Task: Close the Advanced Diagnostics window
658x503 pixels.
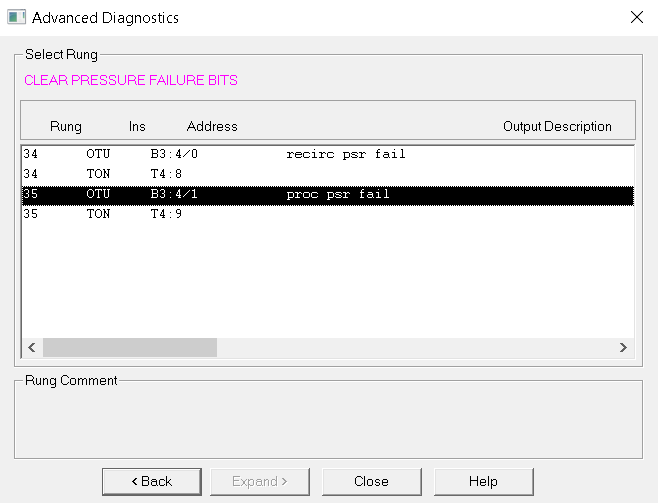Action: pos(637,17)
